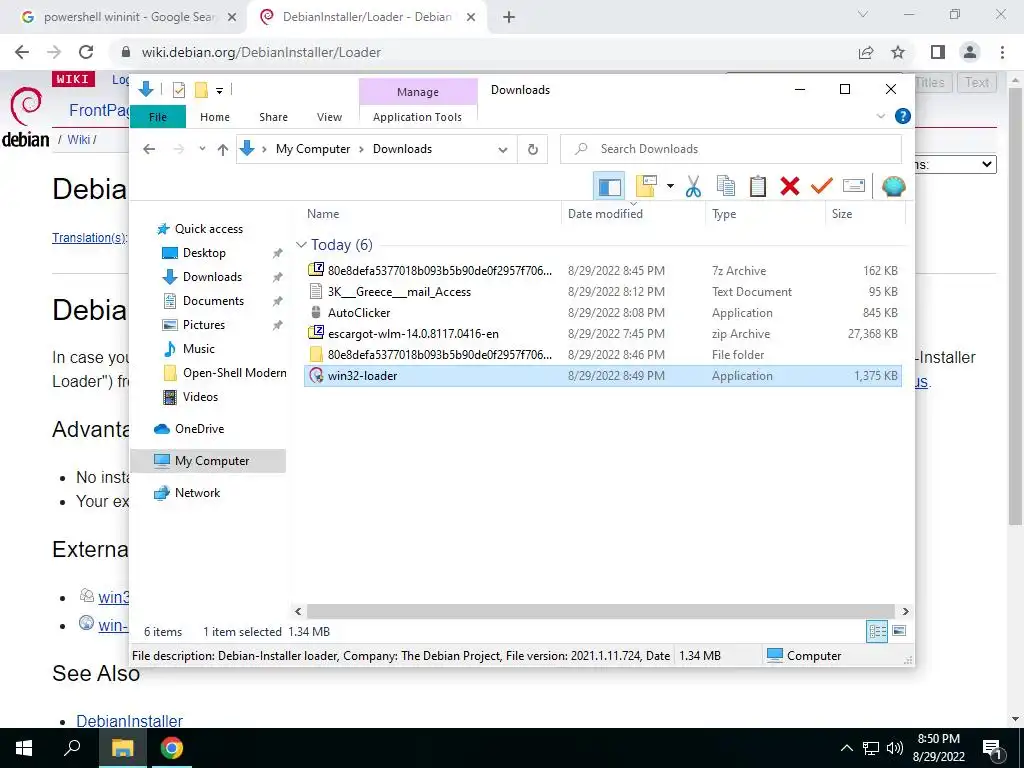
Task: Toggle the navigation pane icon in toolbar
Action: point(609,186)
